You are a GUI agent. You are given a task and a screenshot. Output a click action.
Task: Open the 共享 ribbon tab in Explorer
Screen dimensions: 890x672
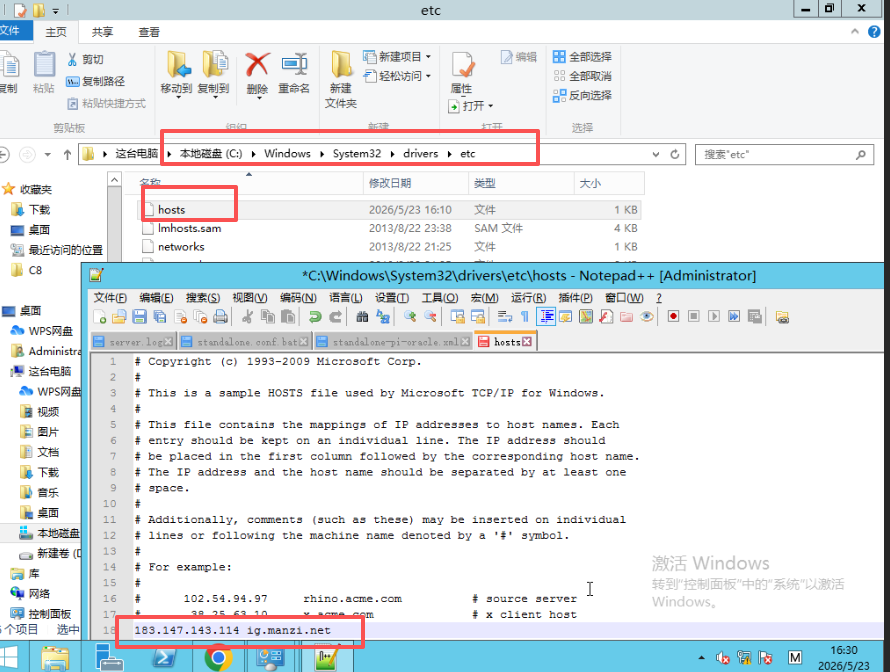103,32
